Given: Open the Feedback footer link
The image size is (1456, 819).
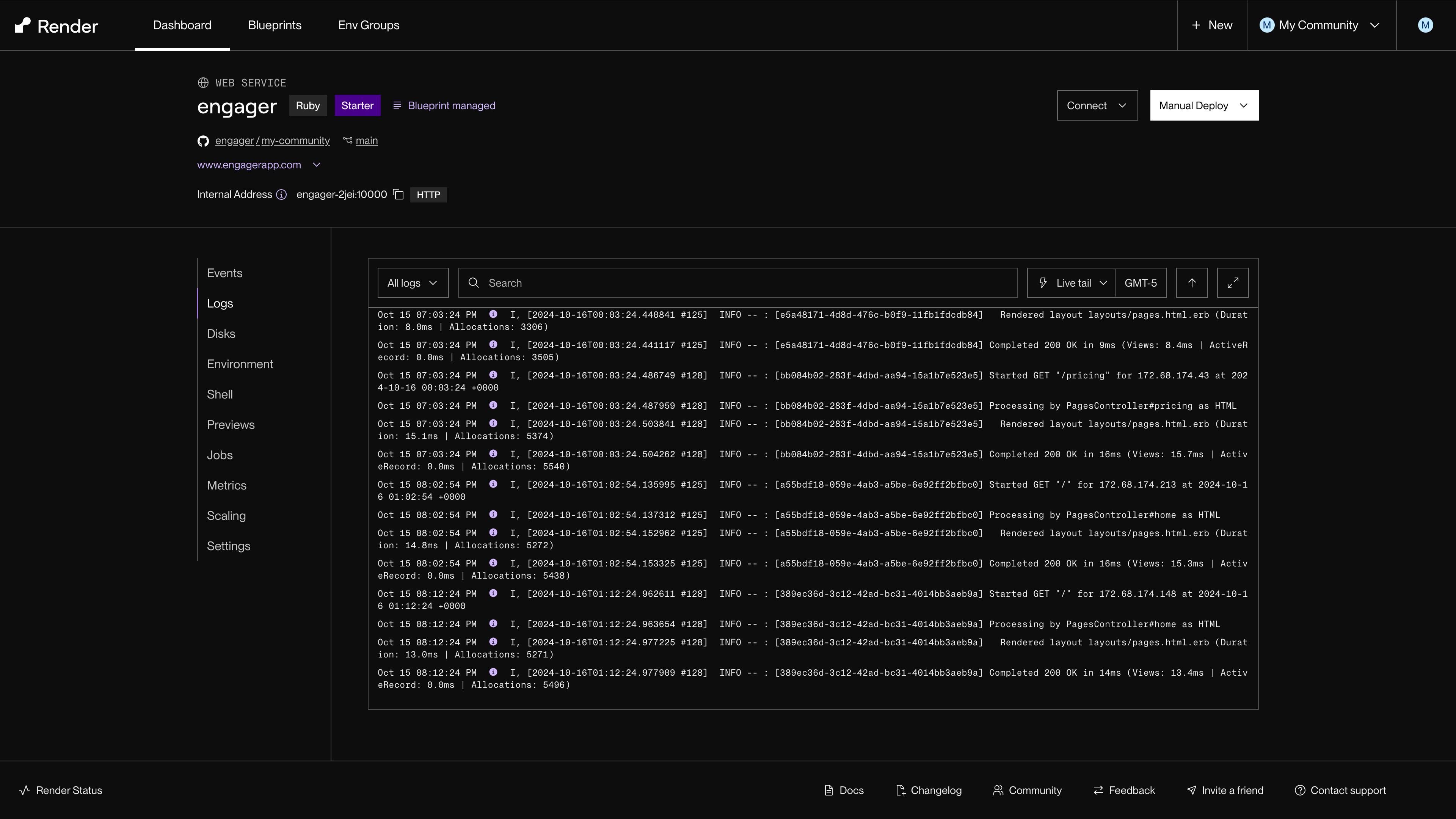Looking at the screenshot, I should point(1124,790).
